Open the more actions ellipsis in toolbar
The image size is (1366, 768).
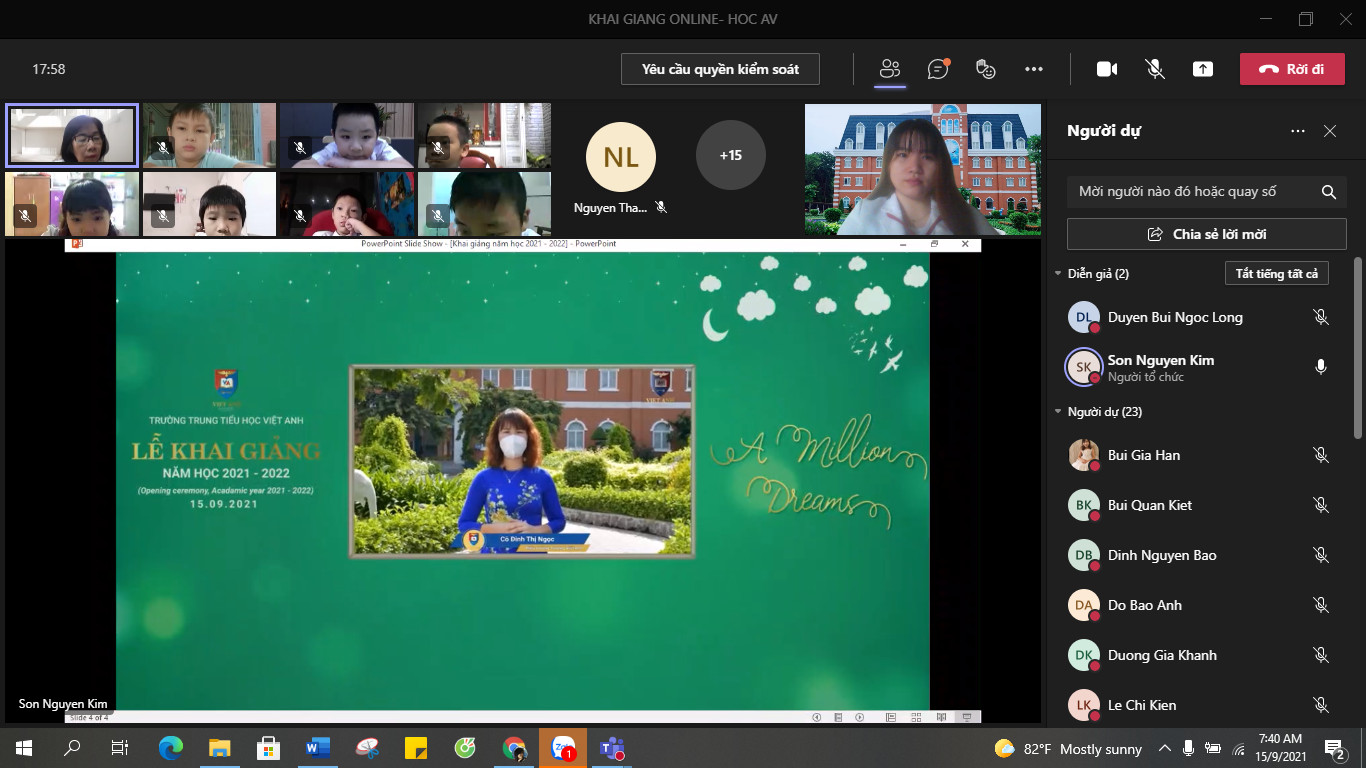(x=1034, y=69)
